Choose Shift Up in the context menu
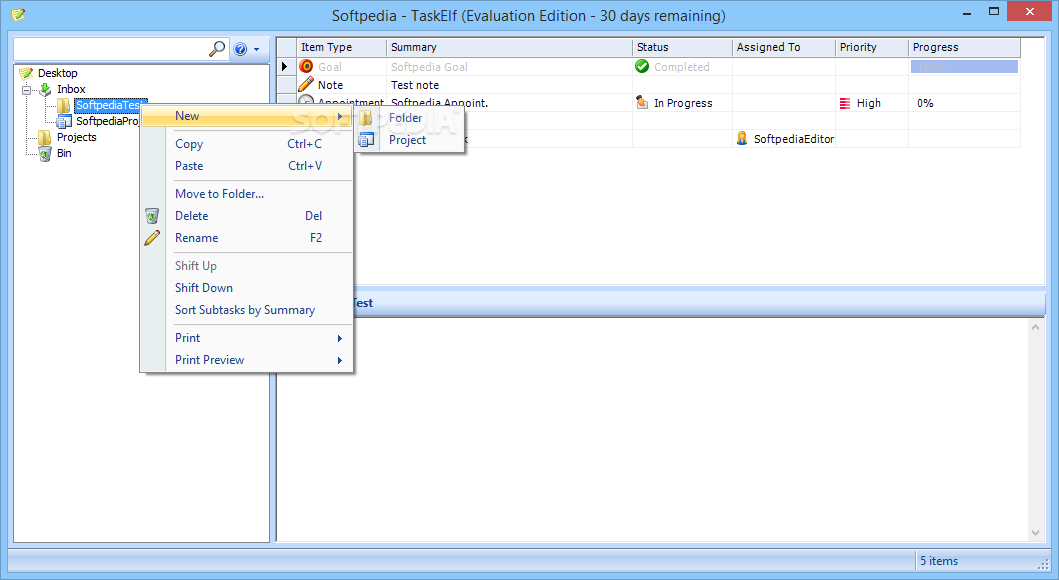 click(x=247, y=266)
